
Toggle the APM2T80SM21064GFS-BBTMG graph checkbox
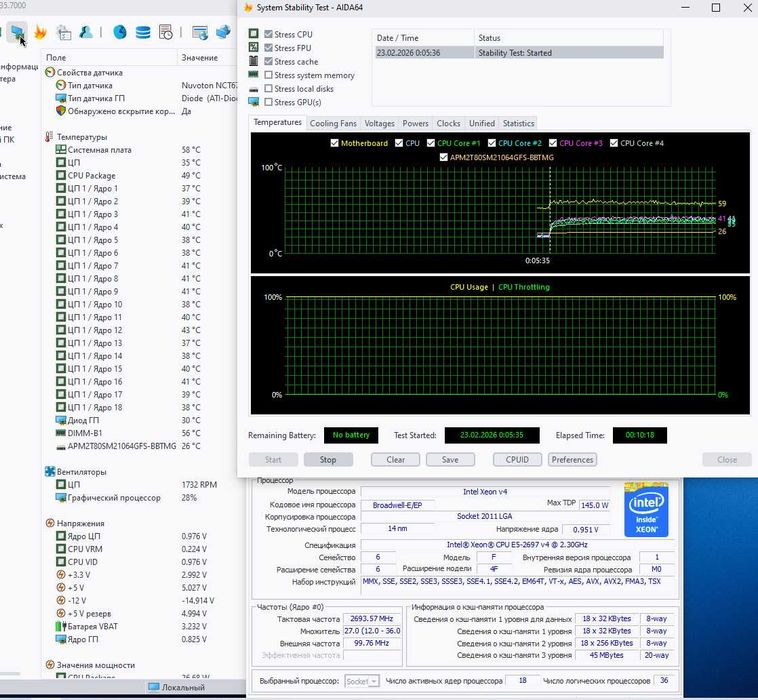tap(444, 157)
